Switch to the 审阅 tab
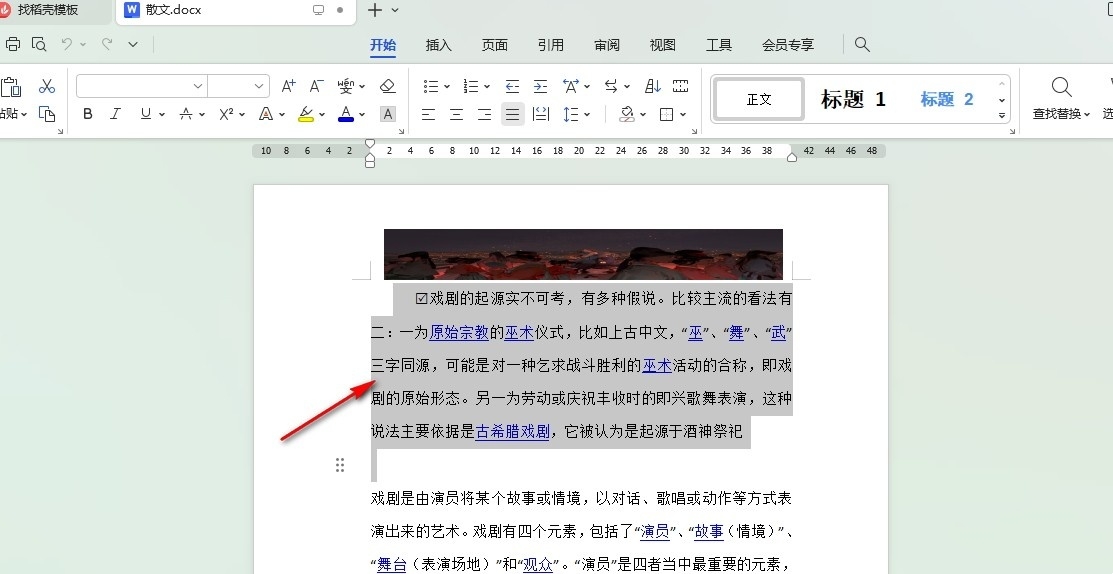The image size is (1113, 574). (x=607, y=45)
